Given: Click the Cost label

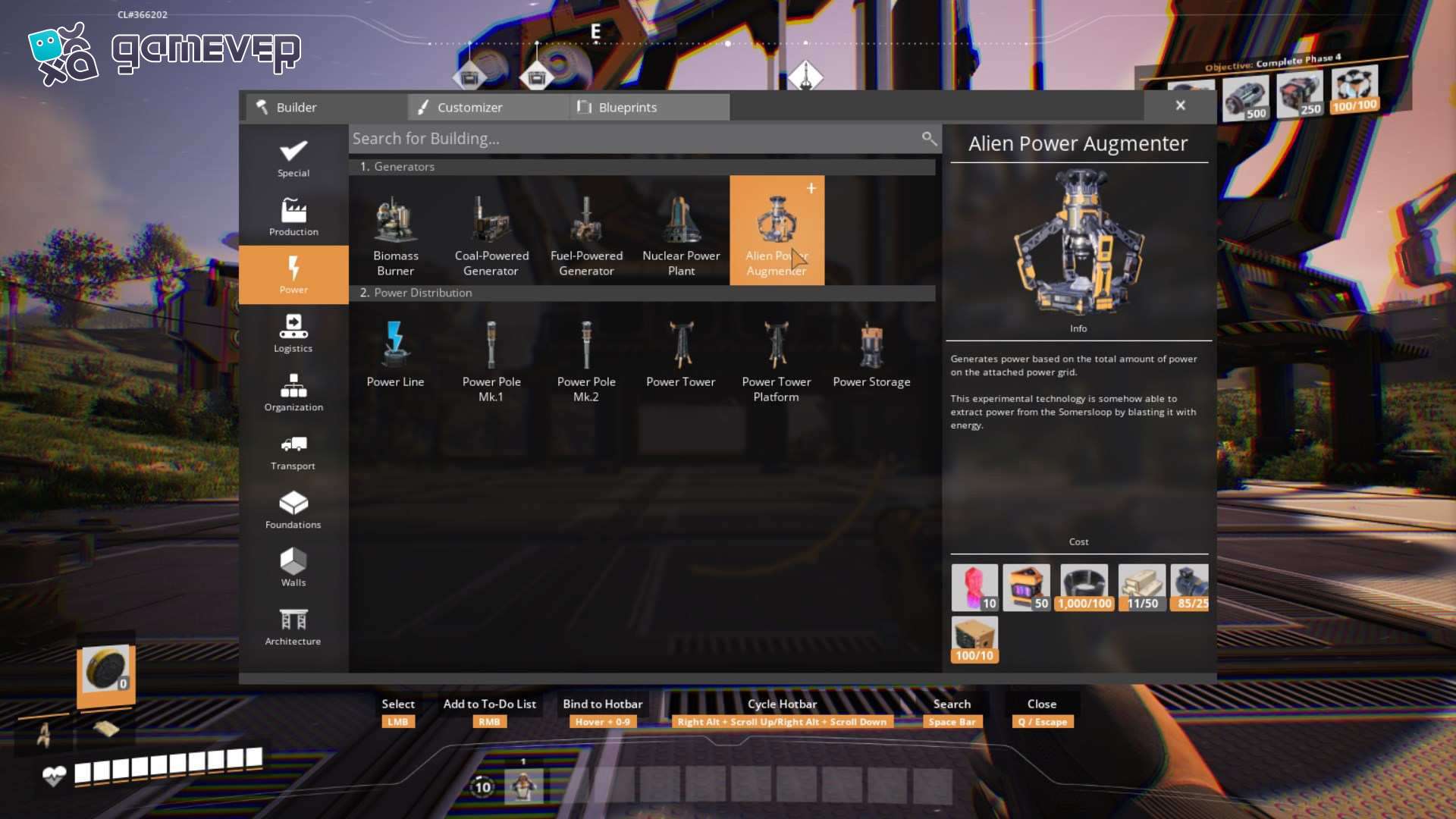Looking at the screenshot, I should [x=1078, y=541].
